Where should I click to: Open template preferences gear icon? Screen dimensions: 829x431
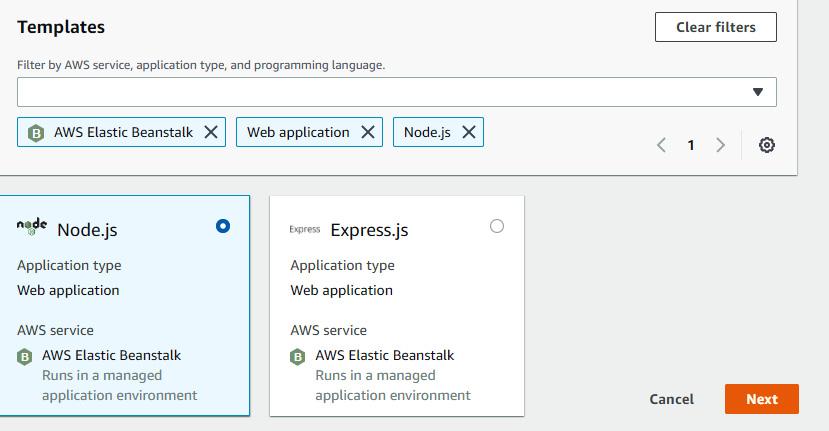coord(767,145)
